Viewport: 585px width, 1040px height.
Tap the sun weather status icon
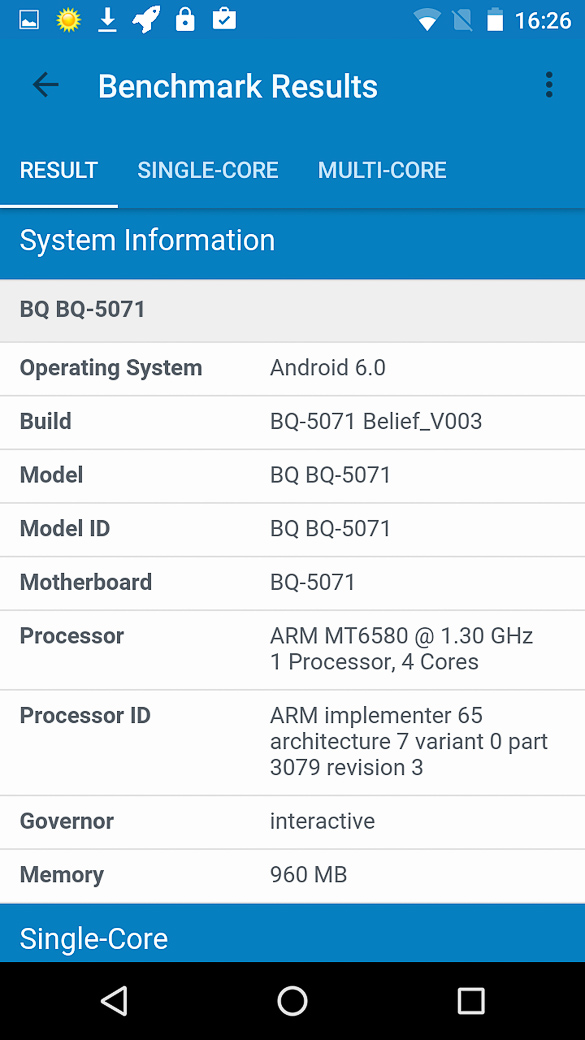pos(68,21)
